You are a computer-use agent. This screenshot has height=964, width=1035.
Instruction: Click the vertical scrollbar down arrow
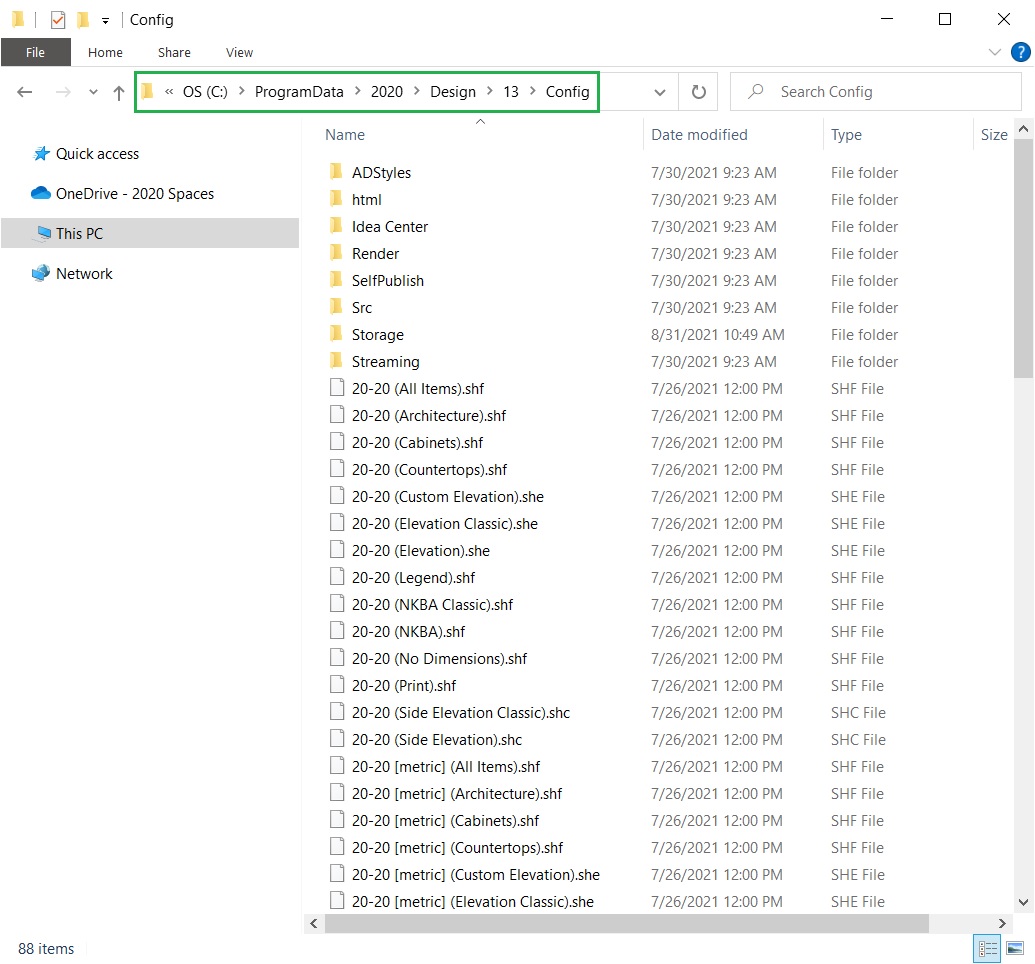click(x=1023, y=902)
